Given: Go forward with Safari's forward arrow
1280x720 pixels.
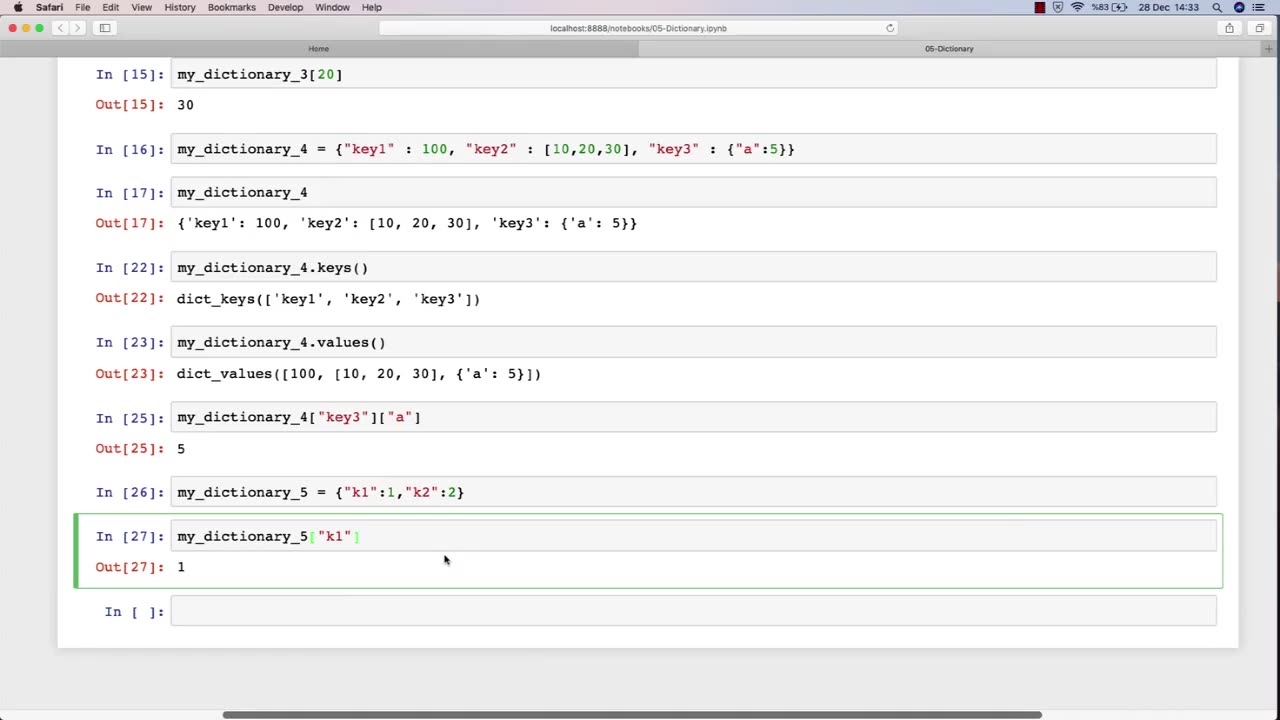Looking at the screenshot, I should (78, 28).
